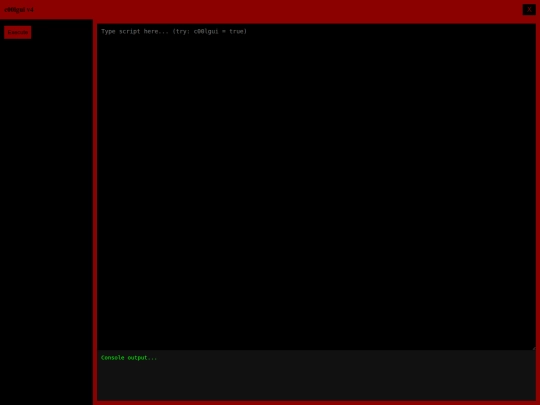Click the "c00lgui v4" title text

(x=19, y=10)
